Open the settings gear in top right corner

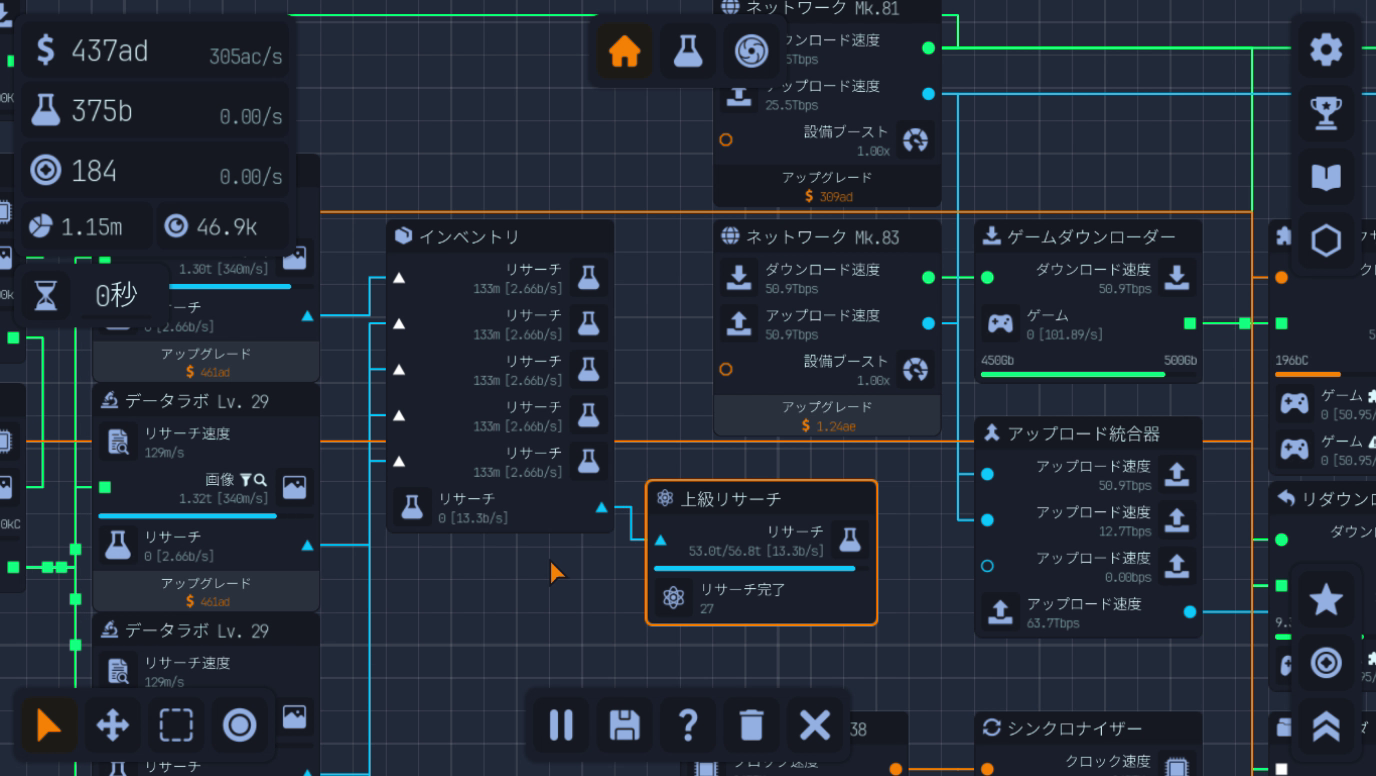click(1327, 49)
